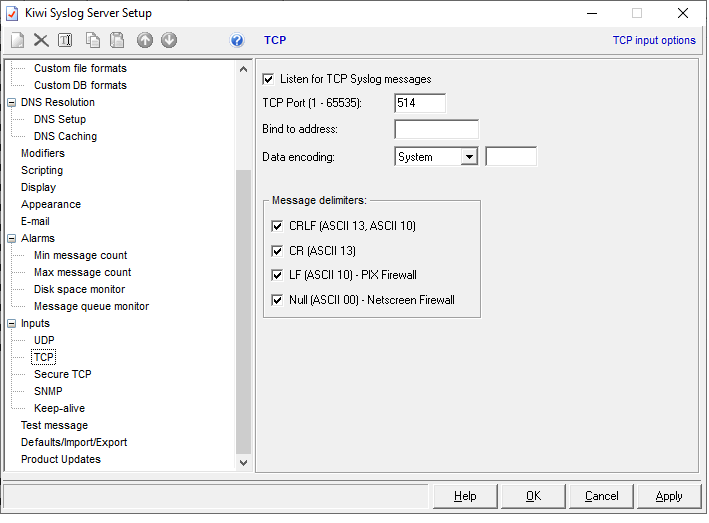709x523 pixels.
Task: Select the UDP input
Action: coord(44,340)
